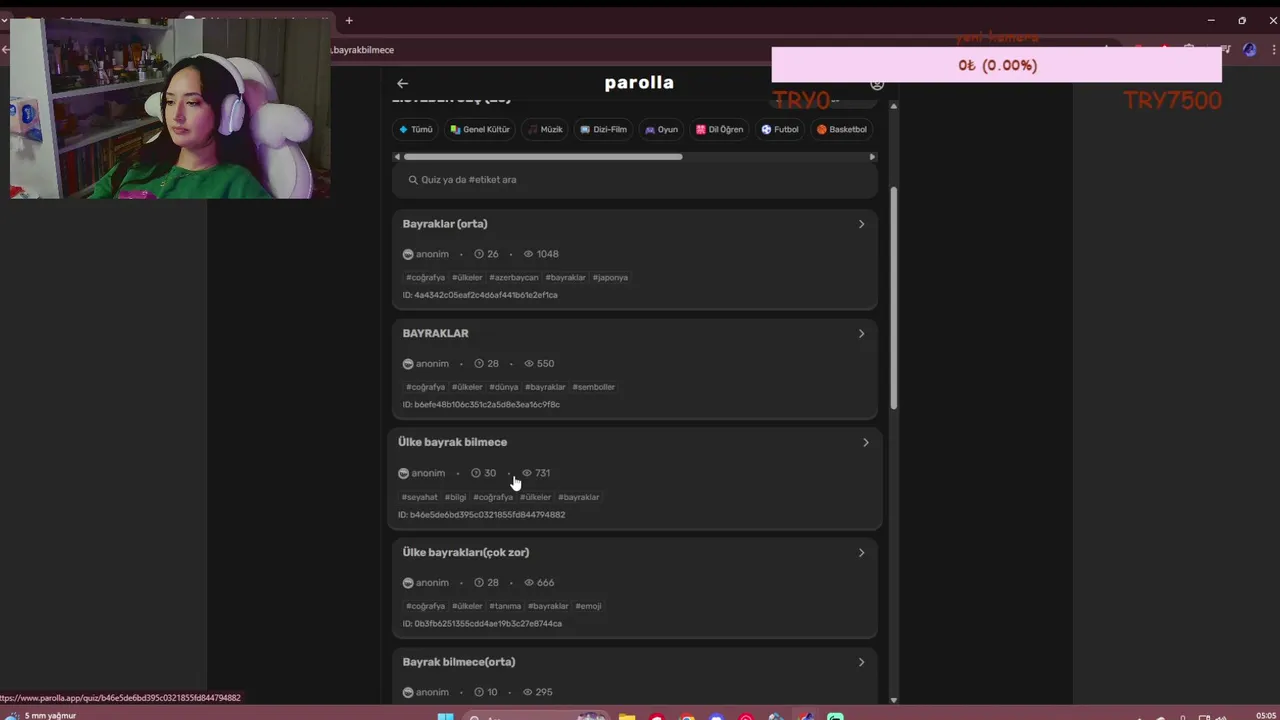
Task: Click the right arrow of category scrollbar
Action: 872,157
